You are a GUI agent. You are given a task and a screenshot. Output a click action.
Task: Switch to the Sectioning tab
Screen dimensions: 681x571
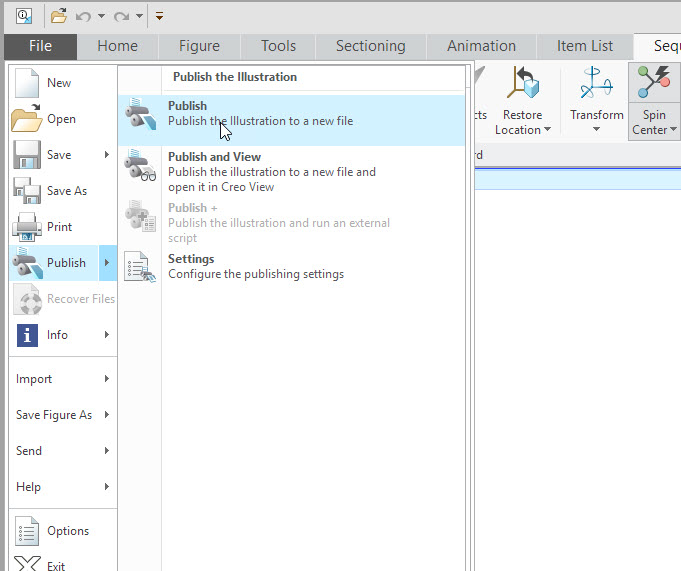[x=370, y=46]
